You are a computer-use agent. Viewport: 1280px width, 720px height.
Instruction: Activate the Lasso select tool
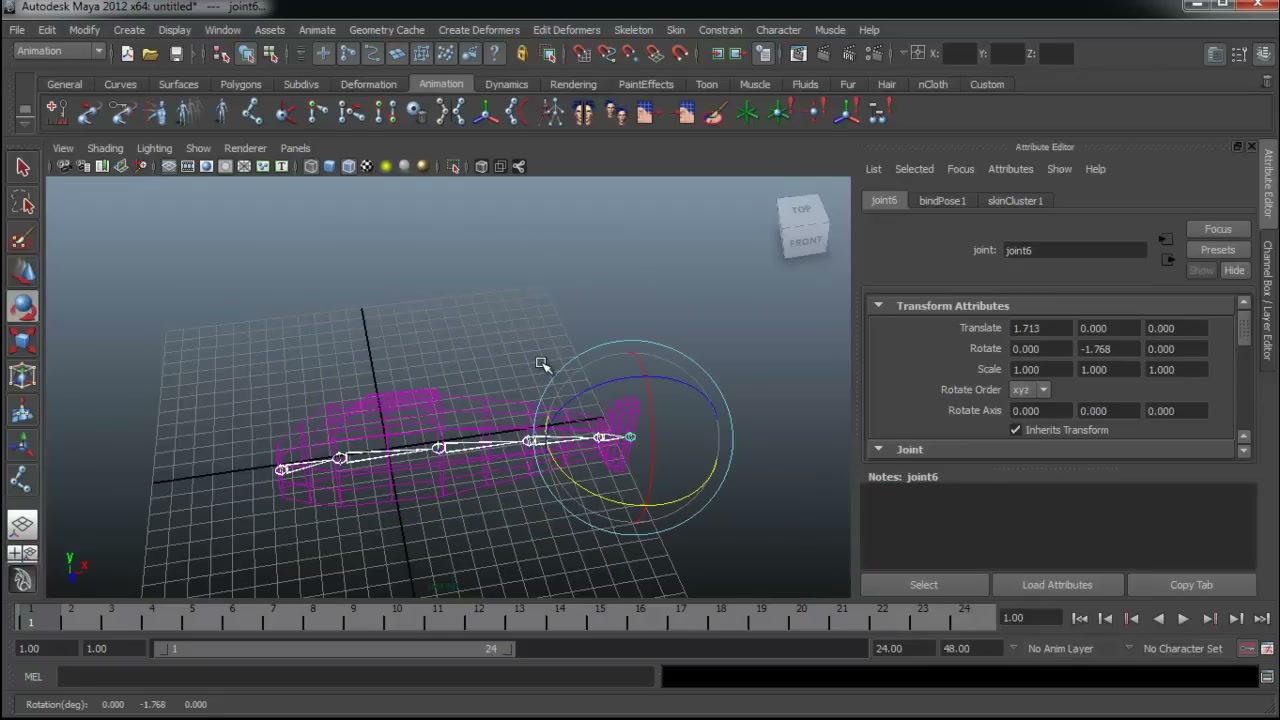click(22, 203)
